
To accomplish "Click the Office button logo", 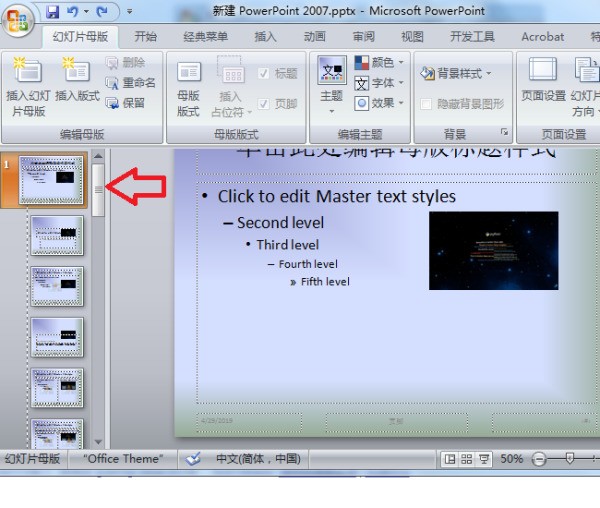I will pyautogui.click(x=19, y=21).
